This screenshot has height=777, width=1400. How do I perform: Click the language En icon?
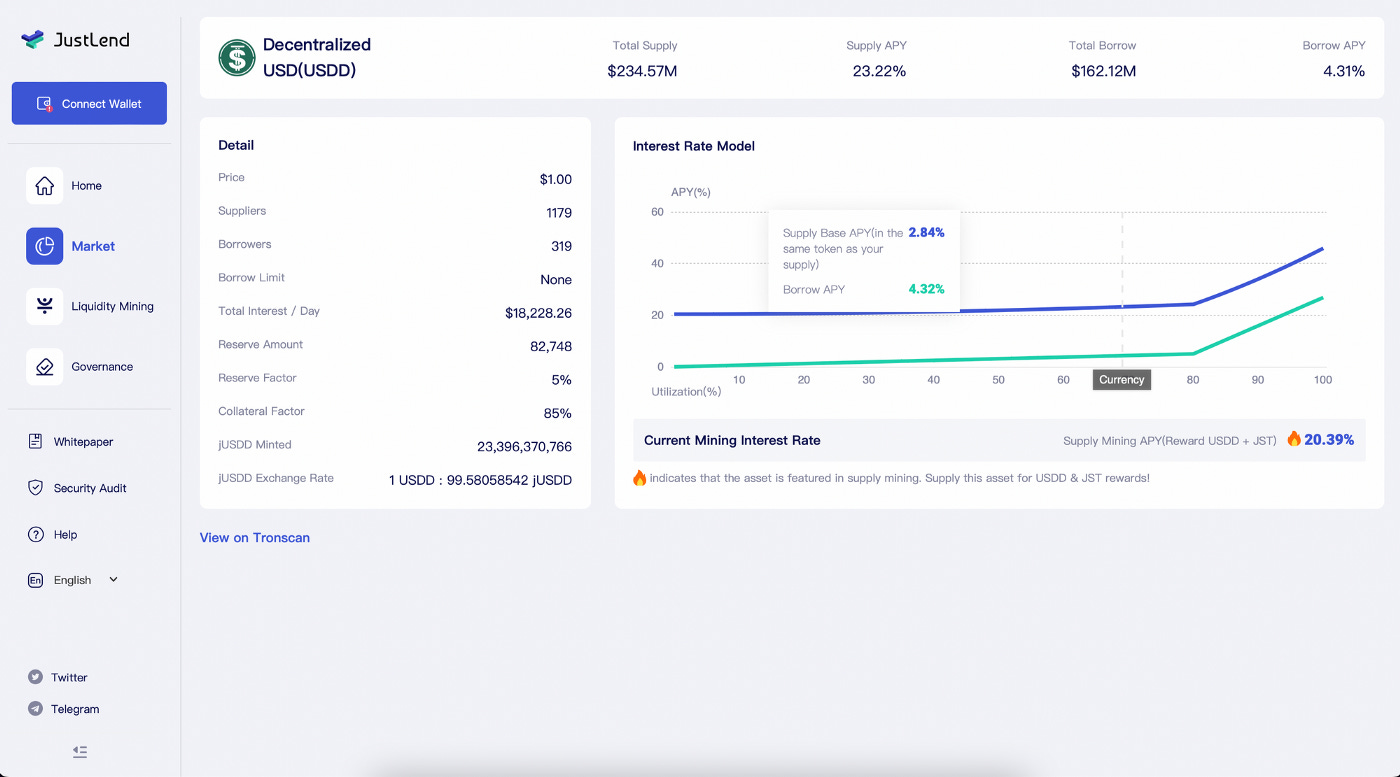(35, 580)
